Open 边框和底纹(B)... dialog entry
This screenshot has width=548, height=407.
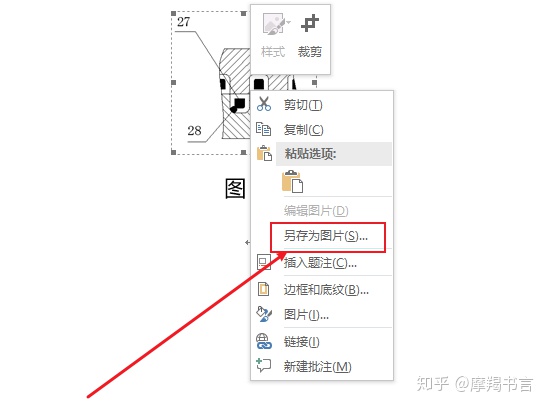click(x=326, y=290)
